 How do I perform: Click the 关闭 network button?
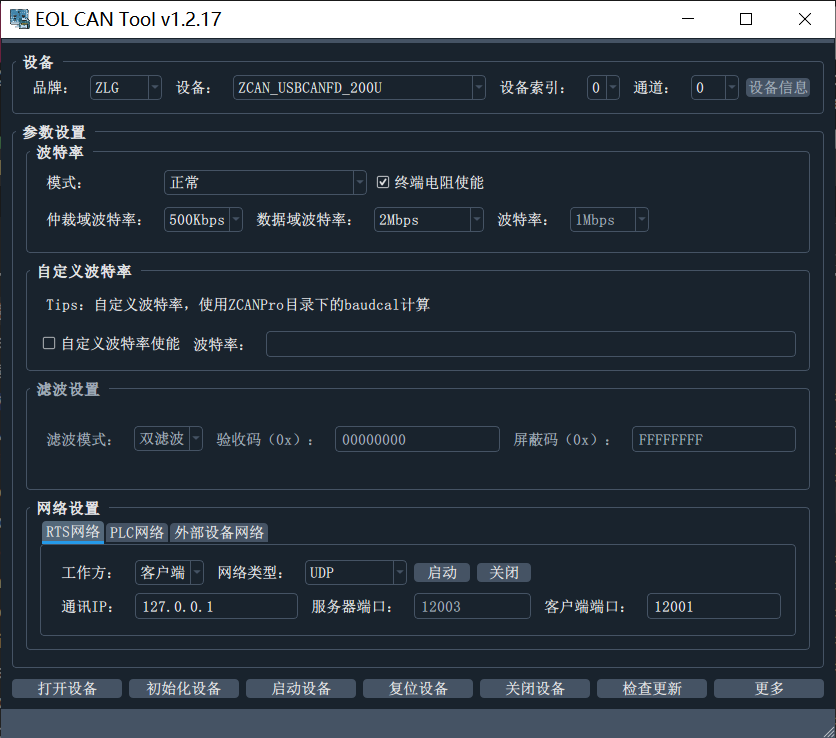[x=504, y=573]
